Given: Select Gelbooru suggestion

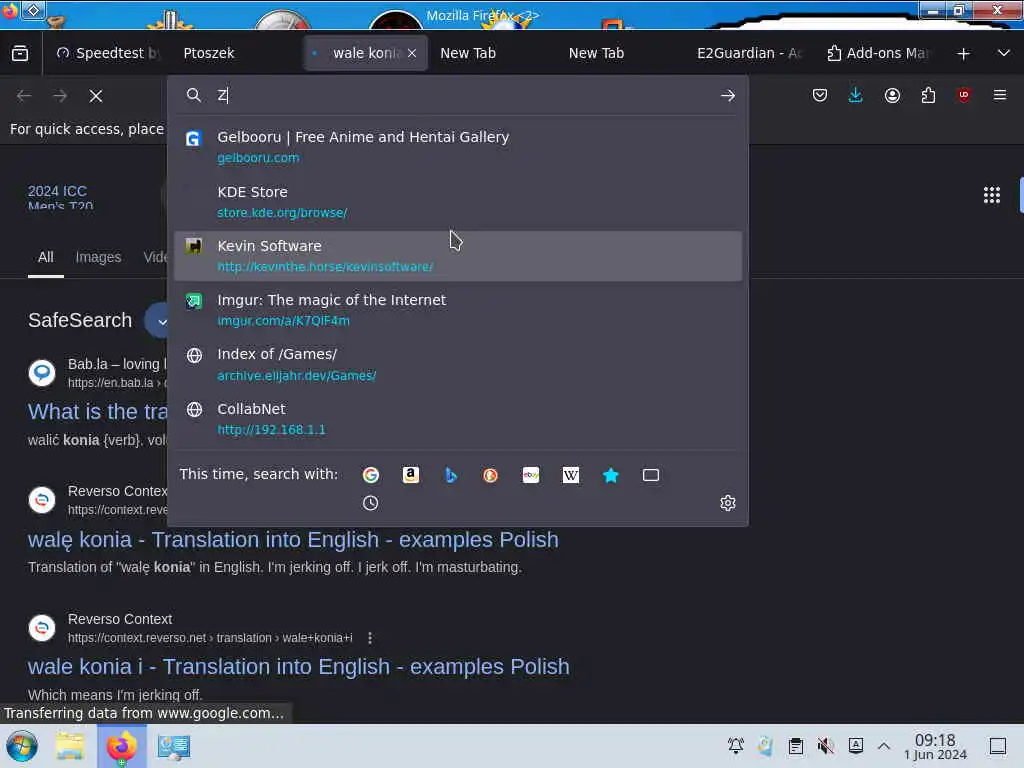Looking at the screenshot, I should pyautogui.click(x=458, y=147).
